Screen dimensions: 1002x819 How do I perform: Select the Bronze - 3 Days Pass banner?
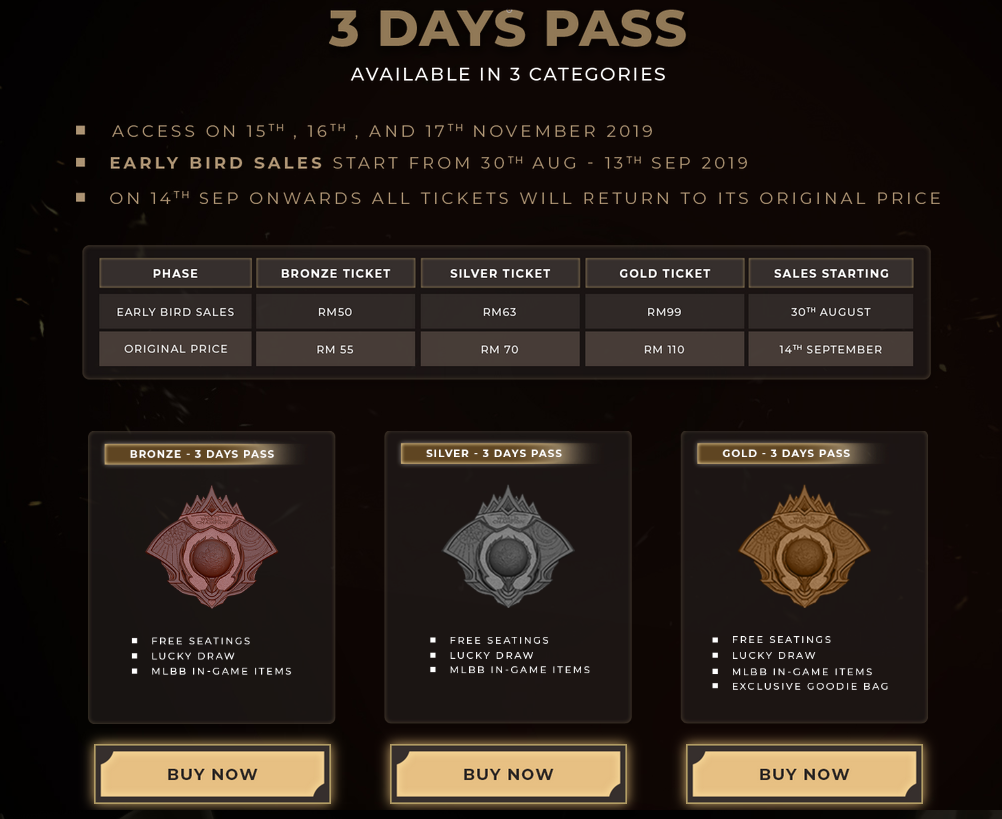(x=202, y=454)
